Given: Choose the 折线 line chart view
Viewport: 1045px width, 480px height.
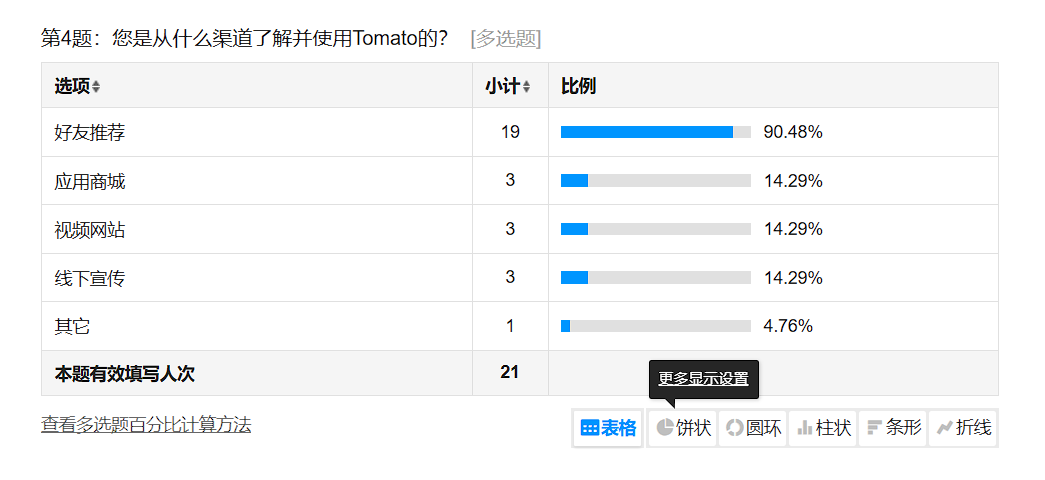Looking at the screenshot, I should (963, 428).
